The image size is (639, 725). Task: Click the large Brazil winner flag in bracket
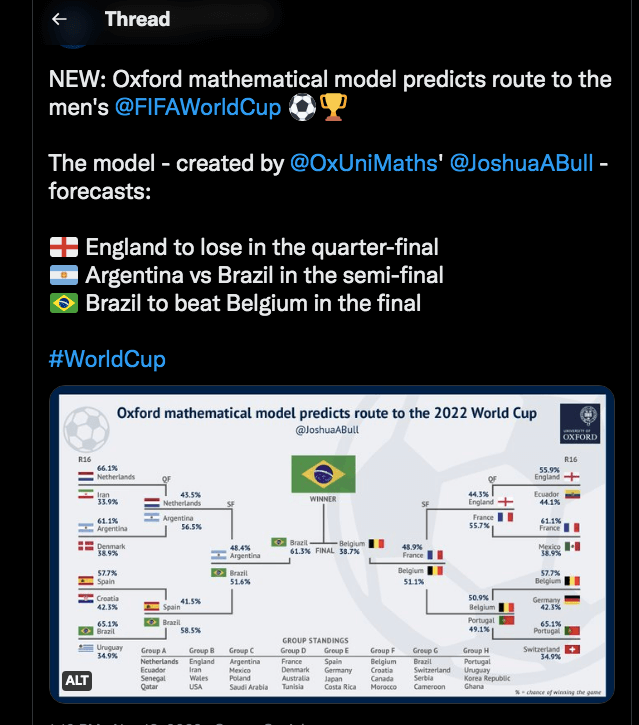[323, 473]
